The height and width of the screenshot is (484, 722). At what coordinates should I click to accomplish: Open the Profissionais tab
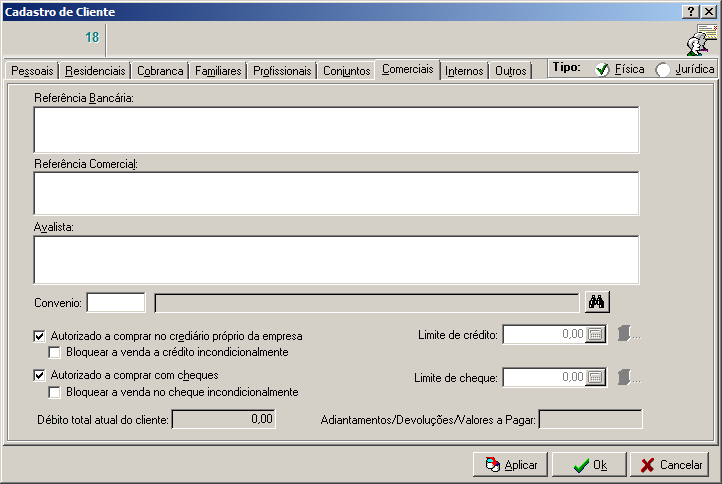click(x=283, y=71)
